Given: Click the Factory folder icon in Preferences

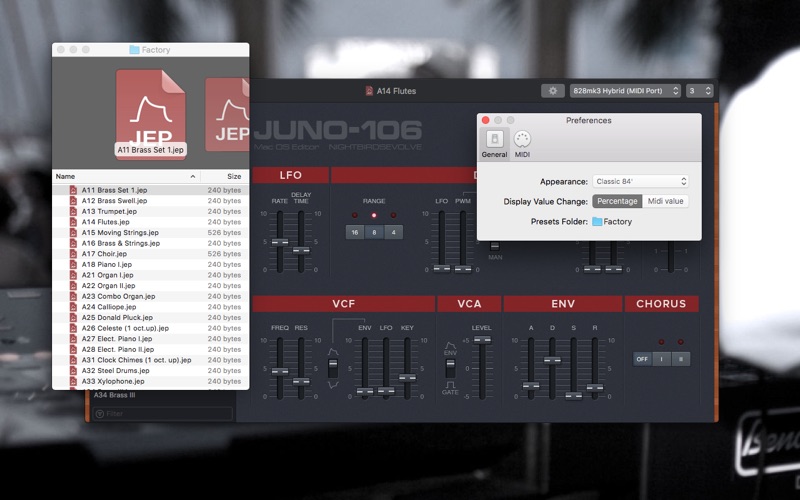Looking at the screenshot, I should click(x=597, y=221).
